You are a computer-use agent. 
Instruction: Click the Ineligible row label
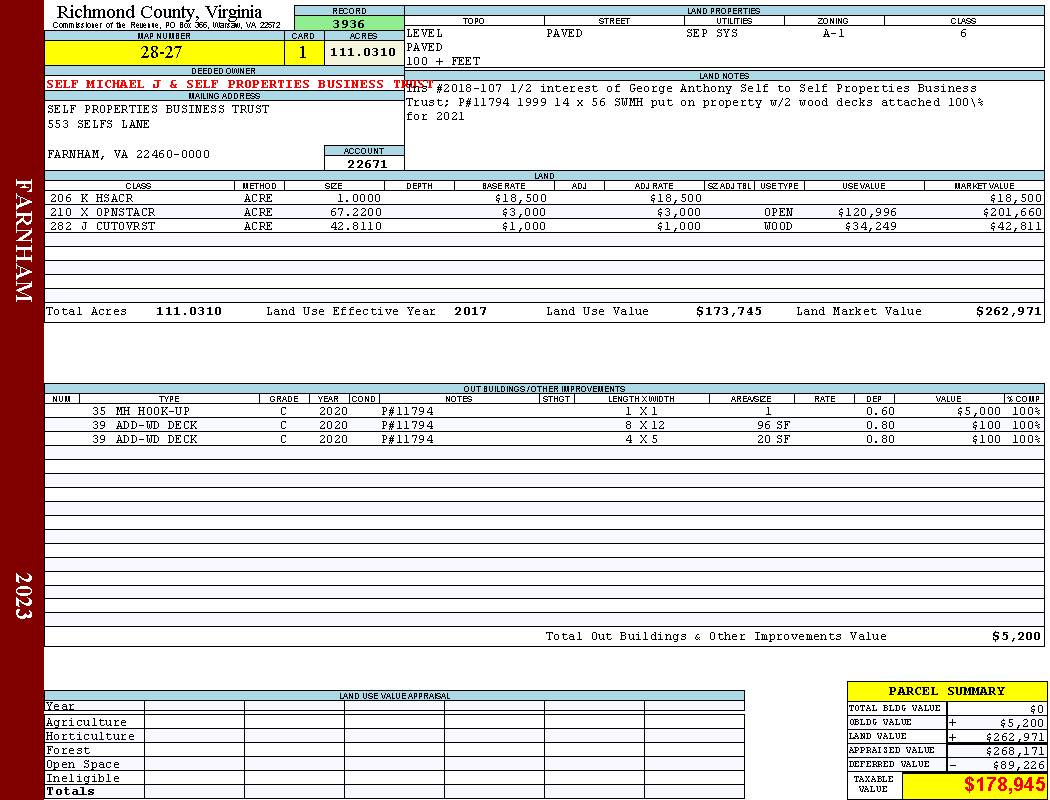pyautogui.click(x=82, y=779)
